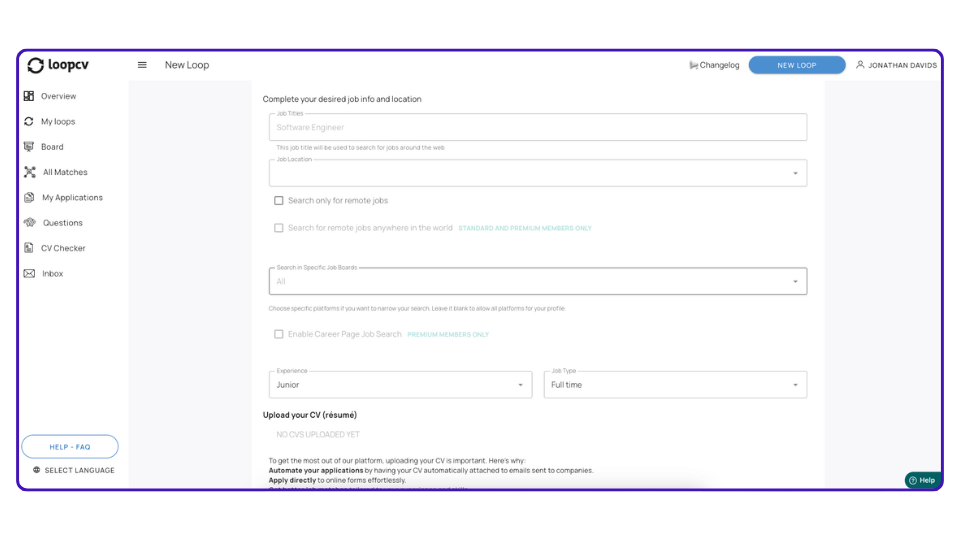Open the Experience dropdown set to Junior

(x=400, y=385)
